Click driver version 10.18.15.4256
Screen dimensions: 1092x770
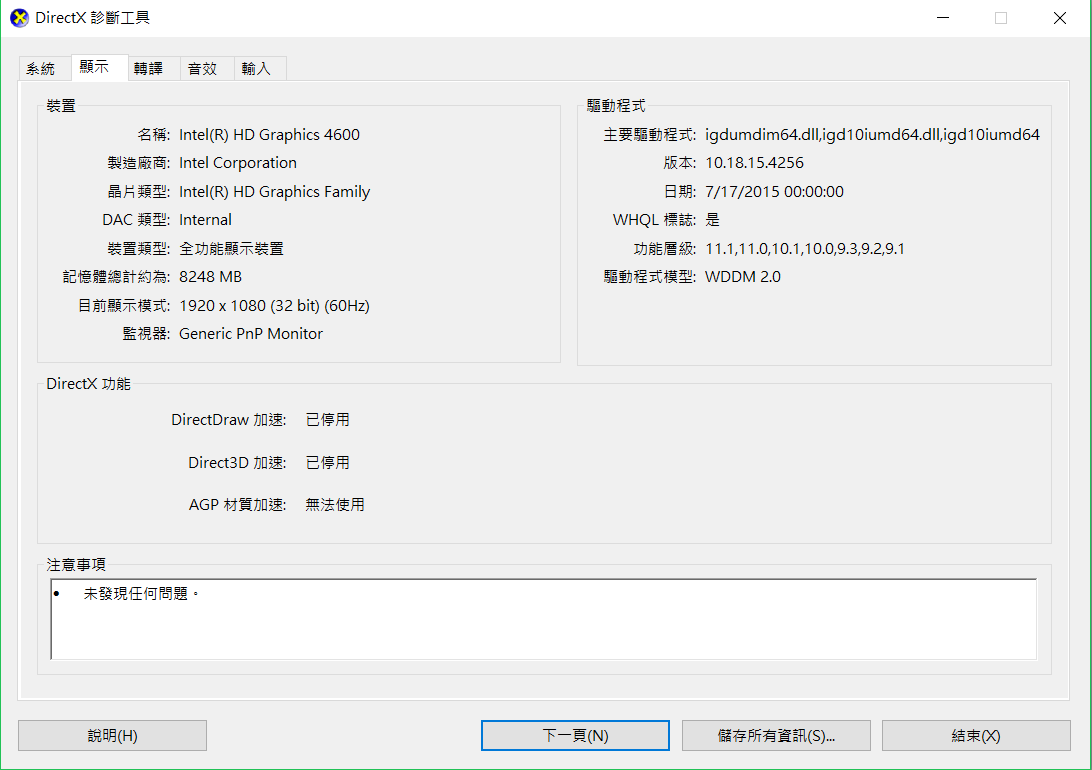754,162
